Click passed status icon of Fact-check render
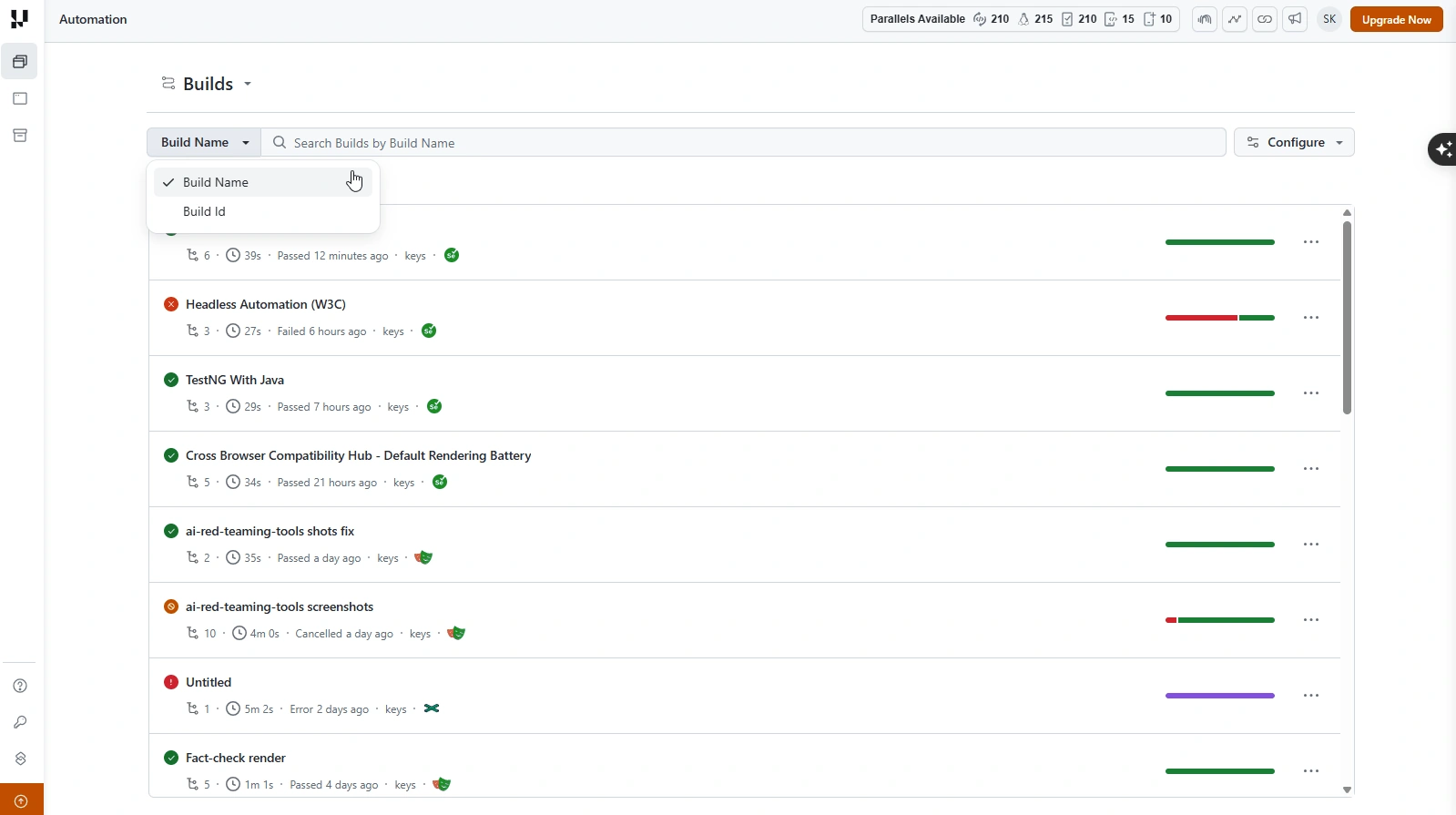 coord(171,758)
